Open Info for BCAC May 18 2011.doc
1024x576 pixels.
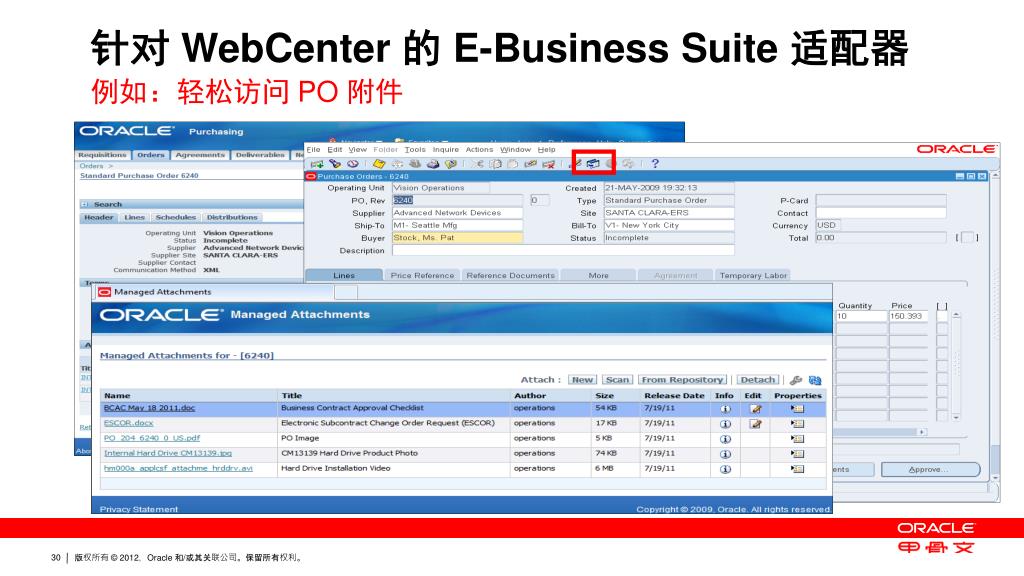pyautogui.click(x=725, y=409)
